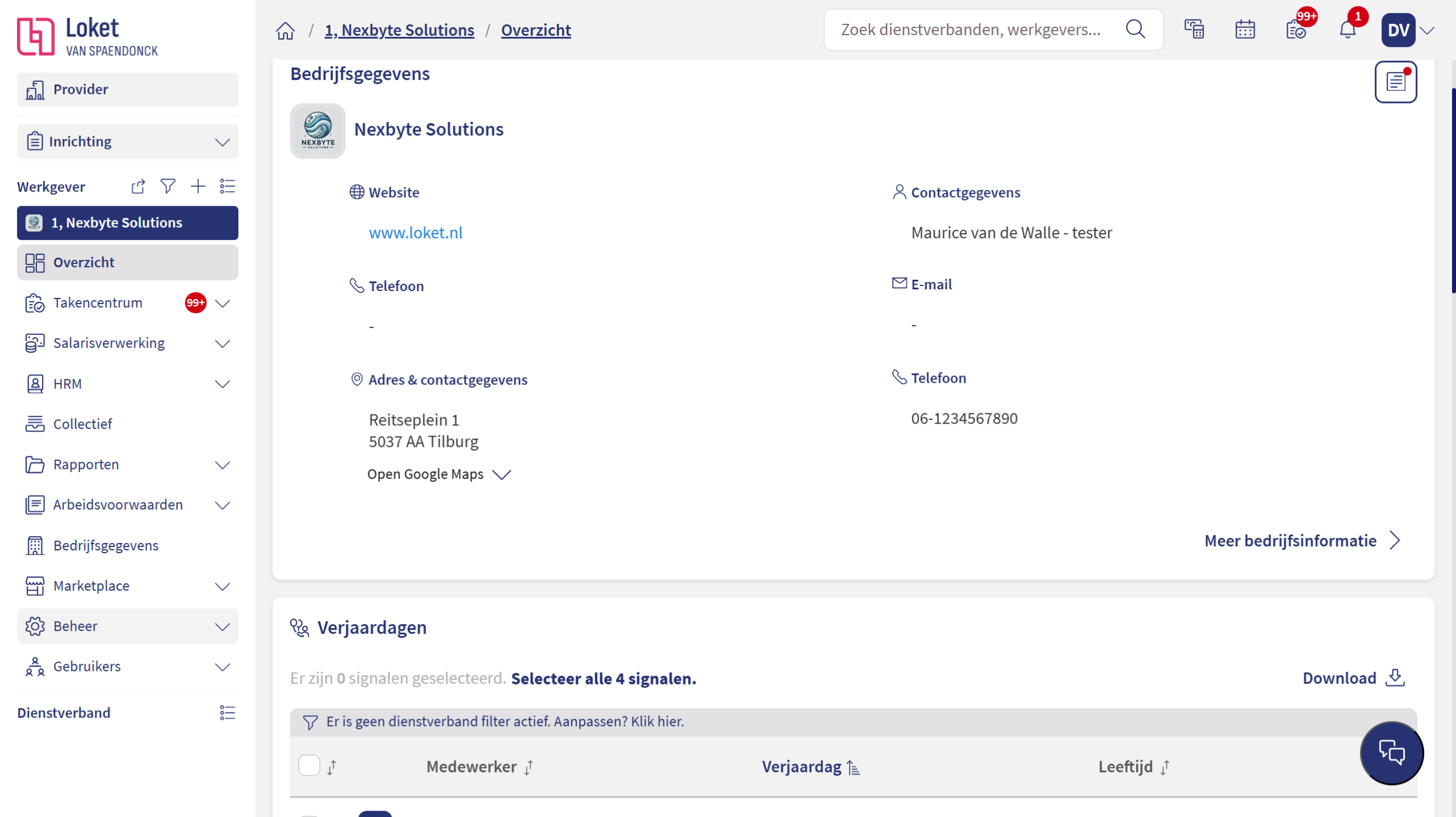Open the www.loket.nl website link
The height and width of the screenshot is (817, 1456).
coord(415,233)
